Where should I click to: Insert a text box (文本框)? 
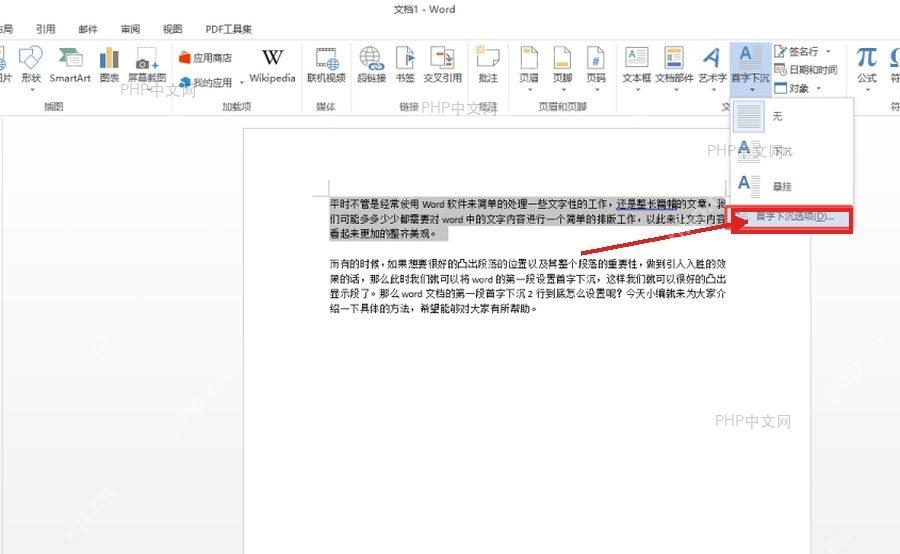coord(637,68)
